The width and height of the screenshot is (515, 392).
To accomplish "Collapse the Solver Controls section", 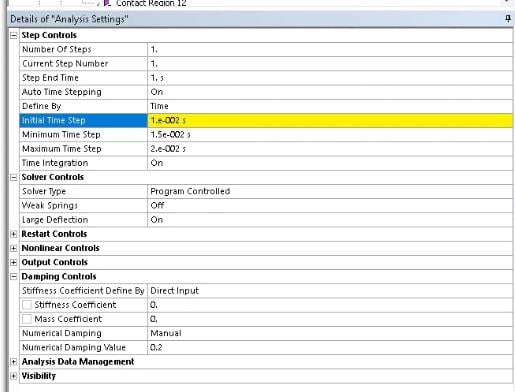I will (x=13, y=177).
